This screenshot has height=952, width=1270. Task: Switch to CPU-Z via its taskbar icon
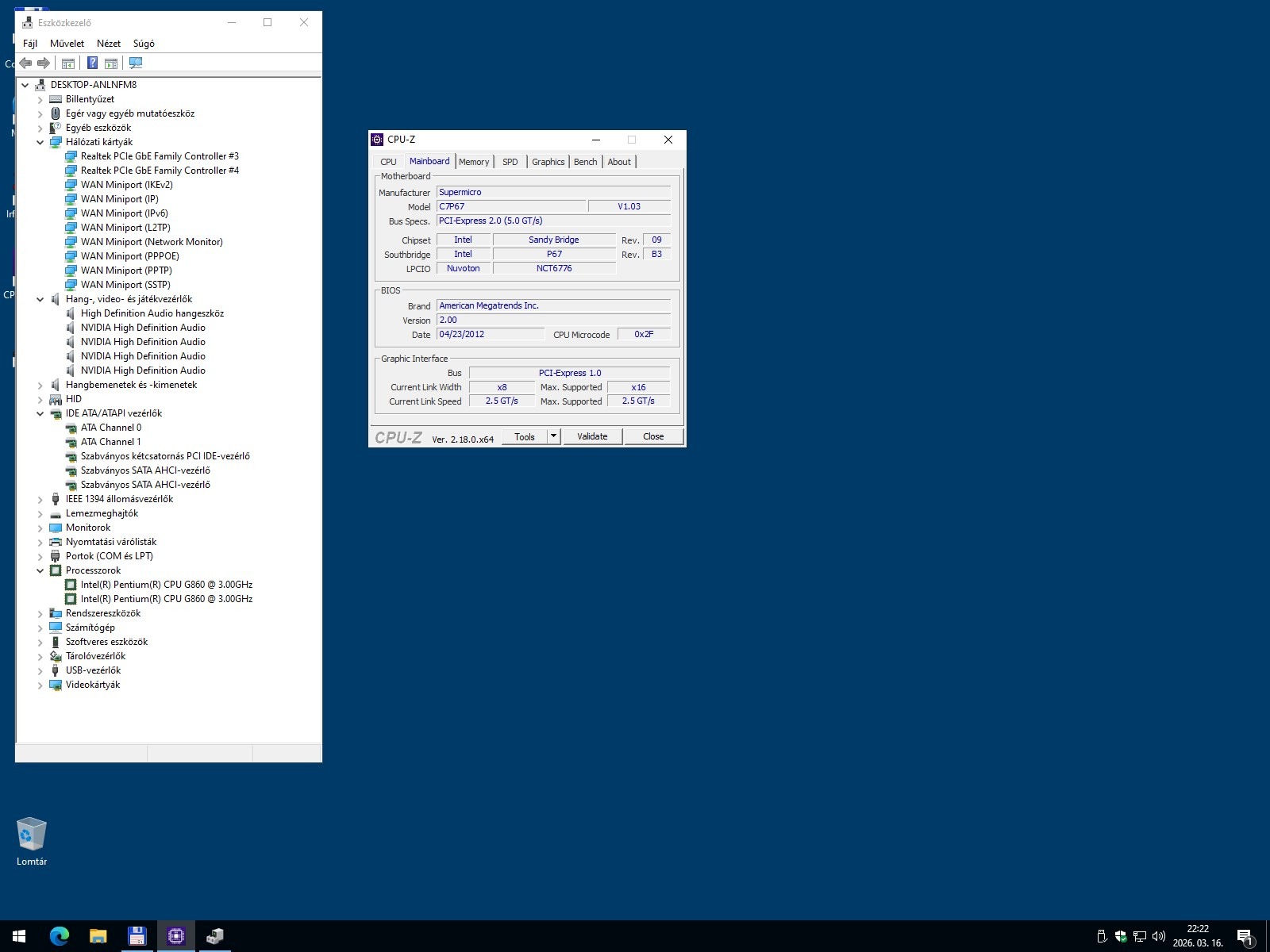coord(175,936)
